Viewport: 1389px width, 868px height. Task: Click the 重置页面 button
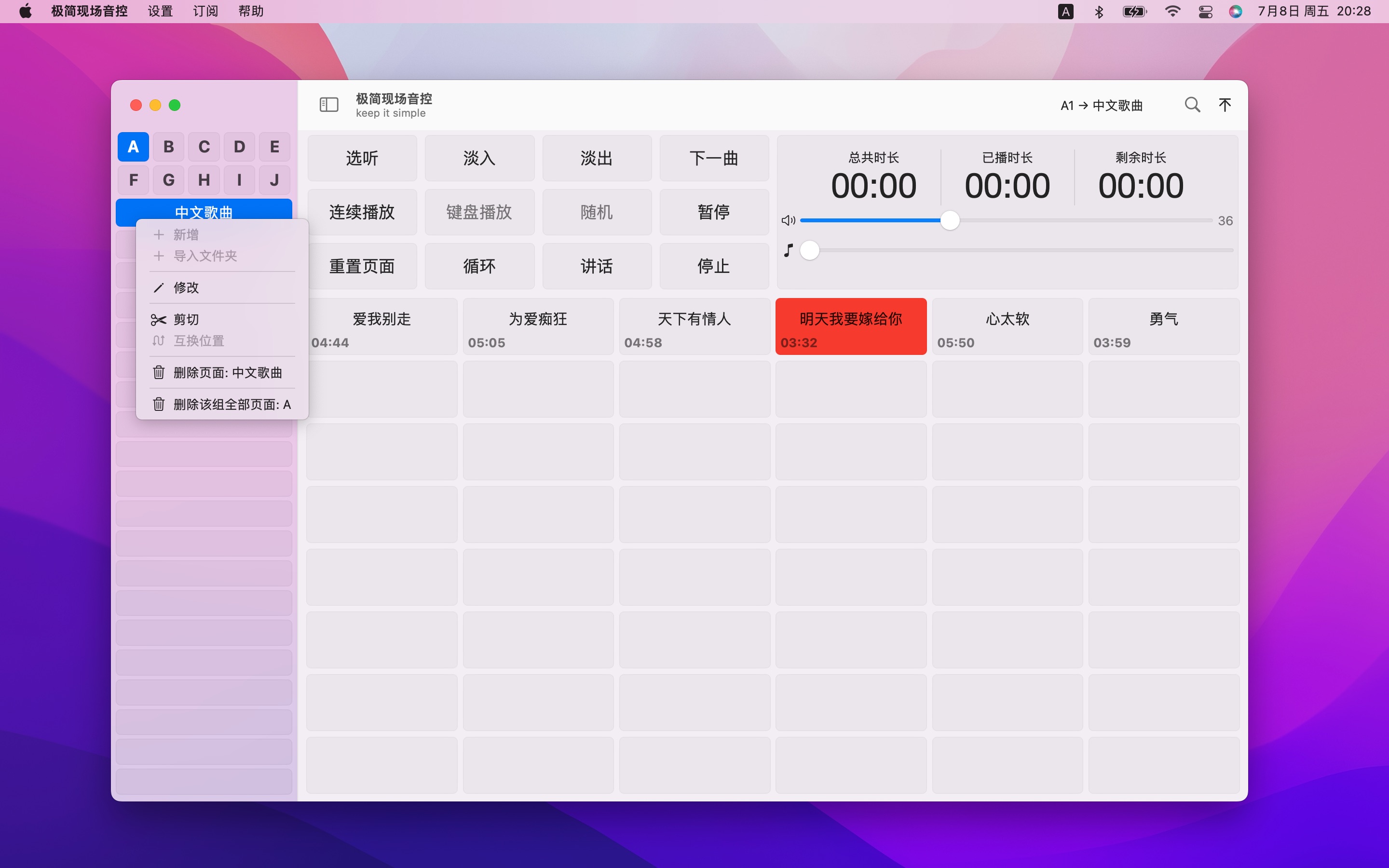click(362, 266)
